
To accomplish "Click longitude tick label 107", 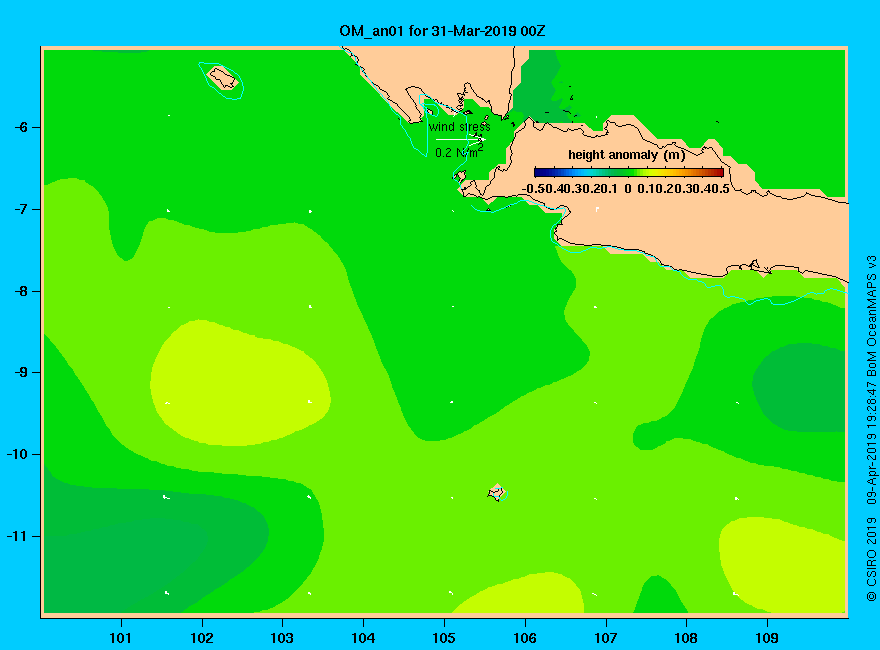I will pyautogui.click(x=606, y=638).
